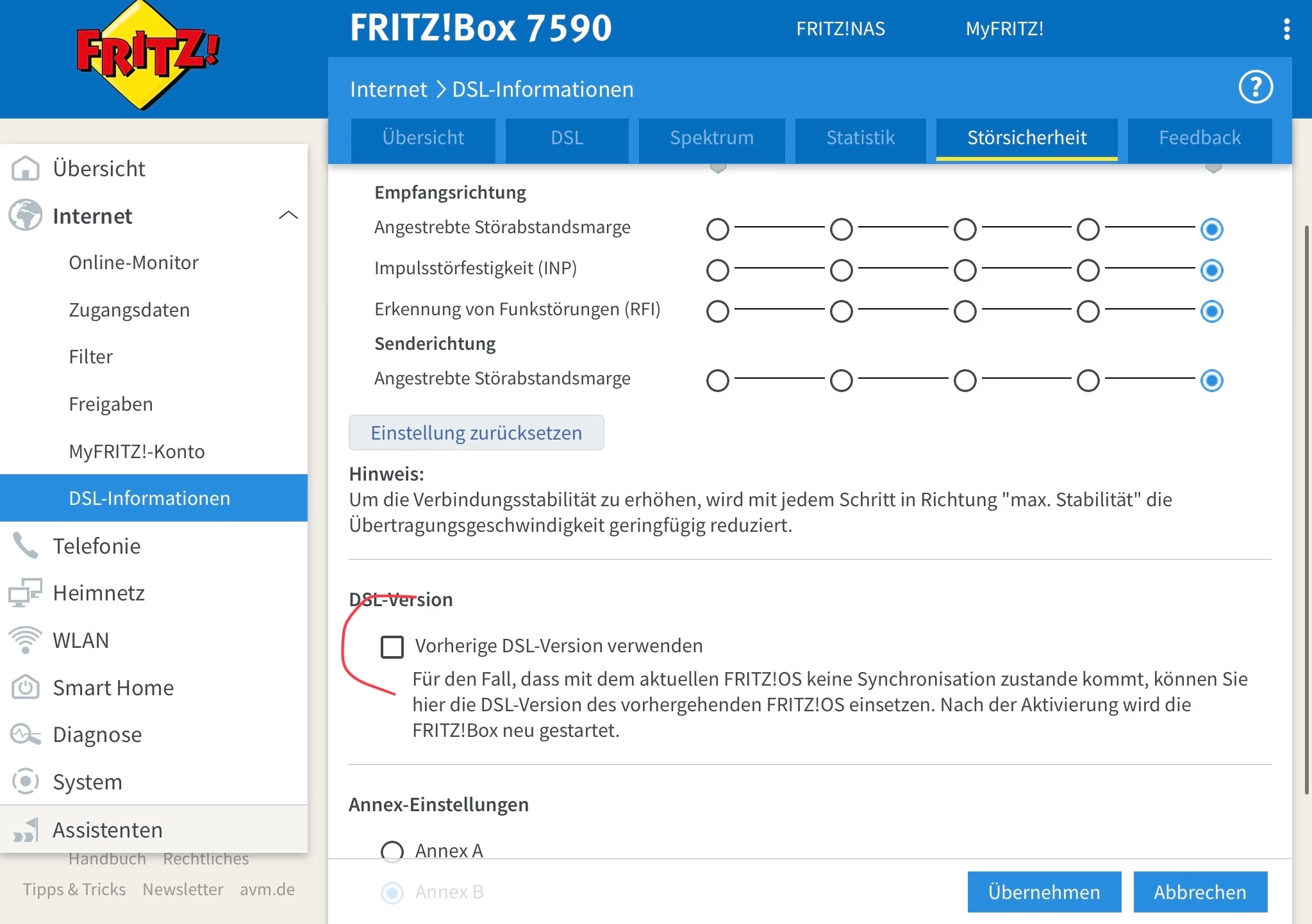Click Einstellung zurücksetzen button
This screenshot has height=924, width=1312.
[x=476, y=433]
